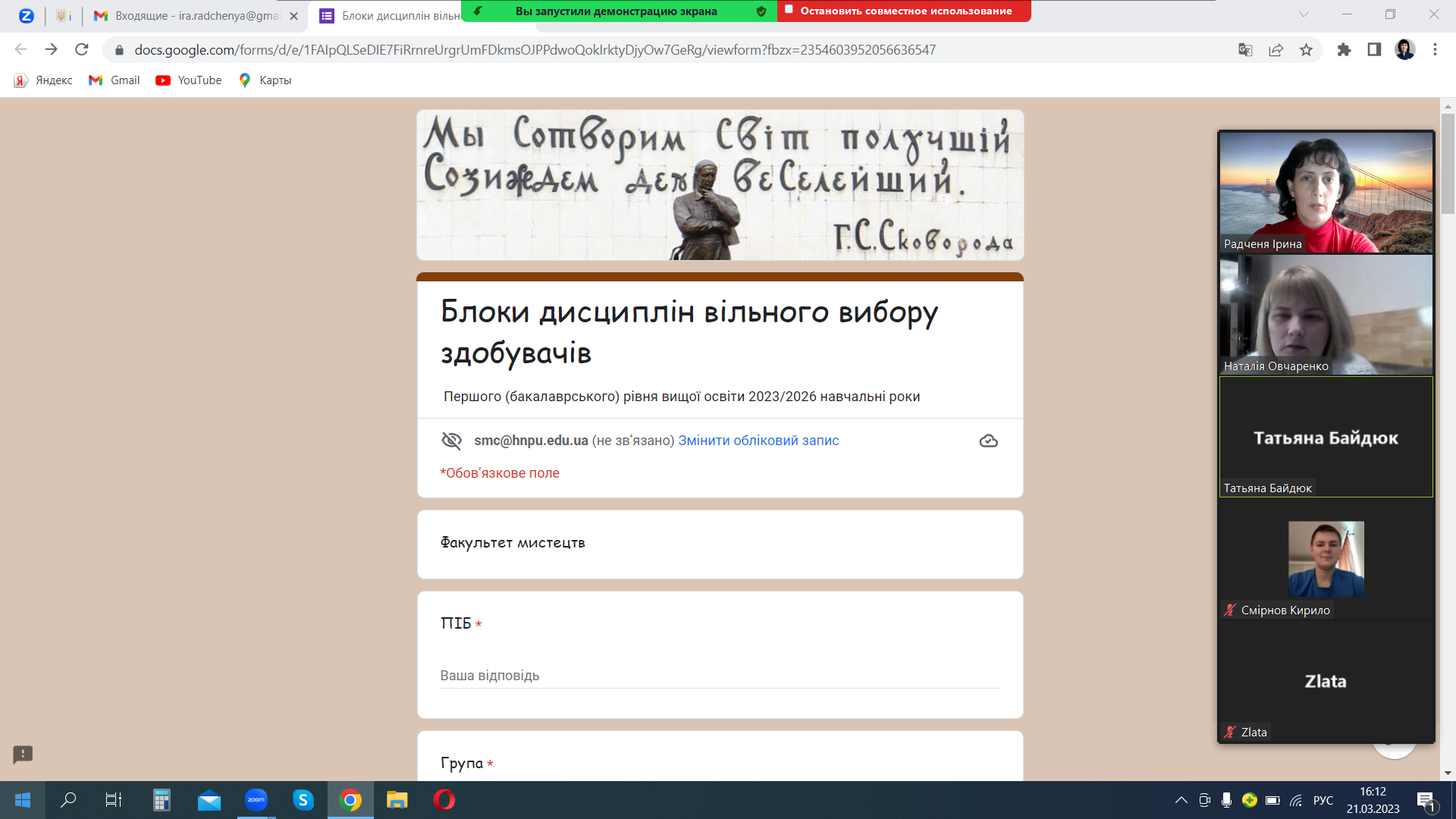Toggle the Chrome side panel
Viewport: 1456px width, 819px height.
tap(1374, 50)
